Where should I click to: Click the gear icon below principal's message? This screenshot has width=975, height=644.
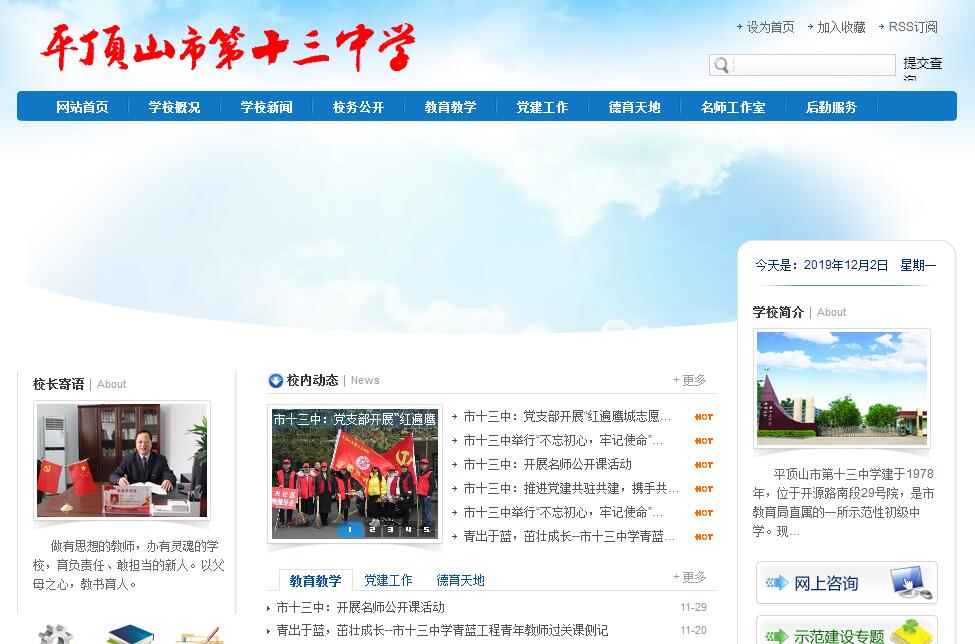click(x=55, y=634)
